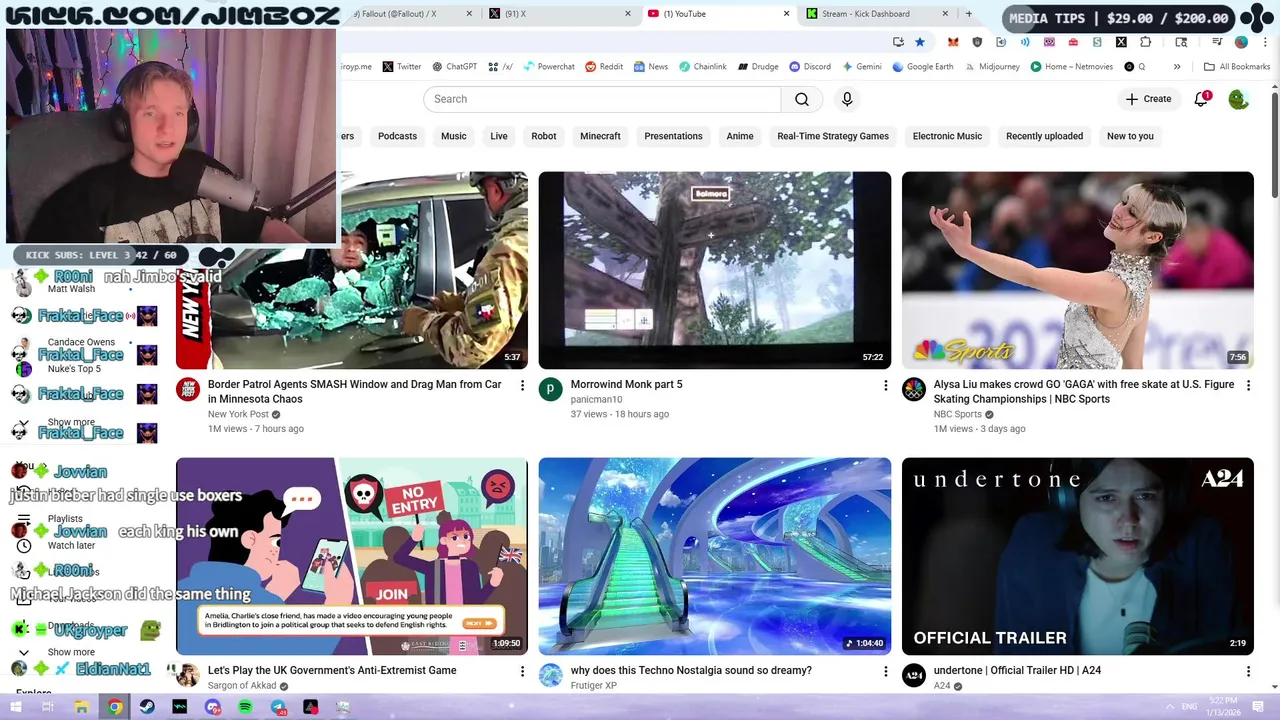Open options menu for Morrowind Monk video
The image size is (1280, 720).
pyautogui.click(x=885, y=385)
